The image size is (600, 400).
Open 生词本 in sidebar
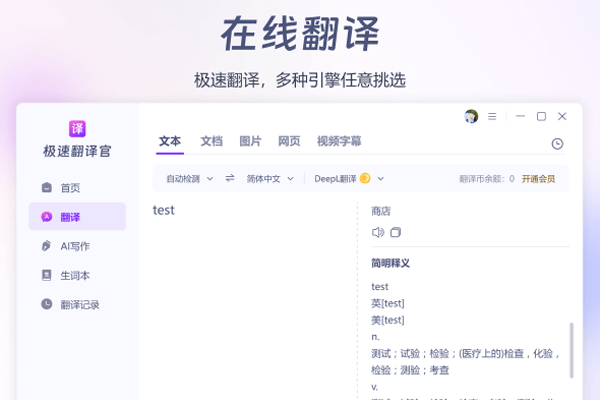[x=77, y=275]
